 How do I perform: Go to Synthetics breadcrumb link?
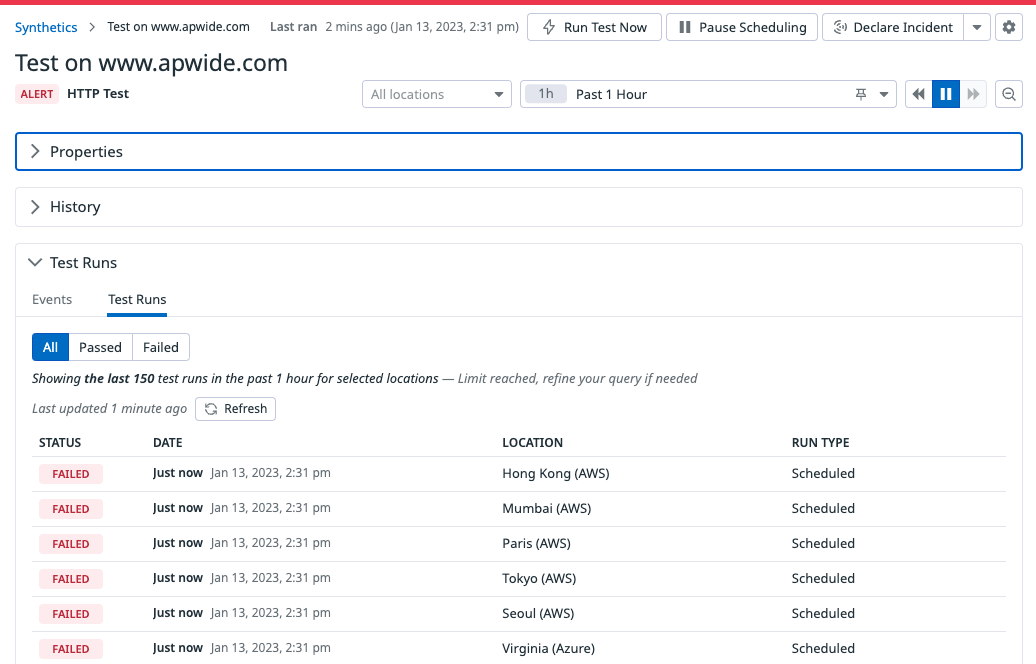[x=46, y=27]
